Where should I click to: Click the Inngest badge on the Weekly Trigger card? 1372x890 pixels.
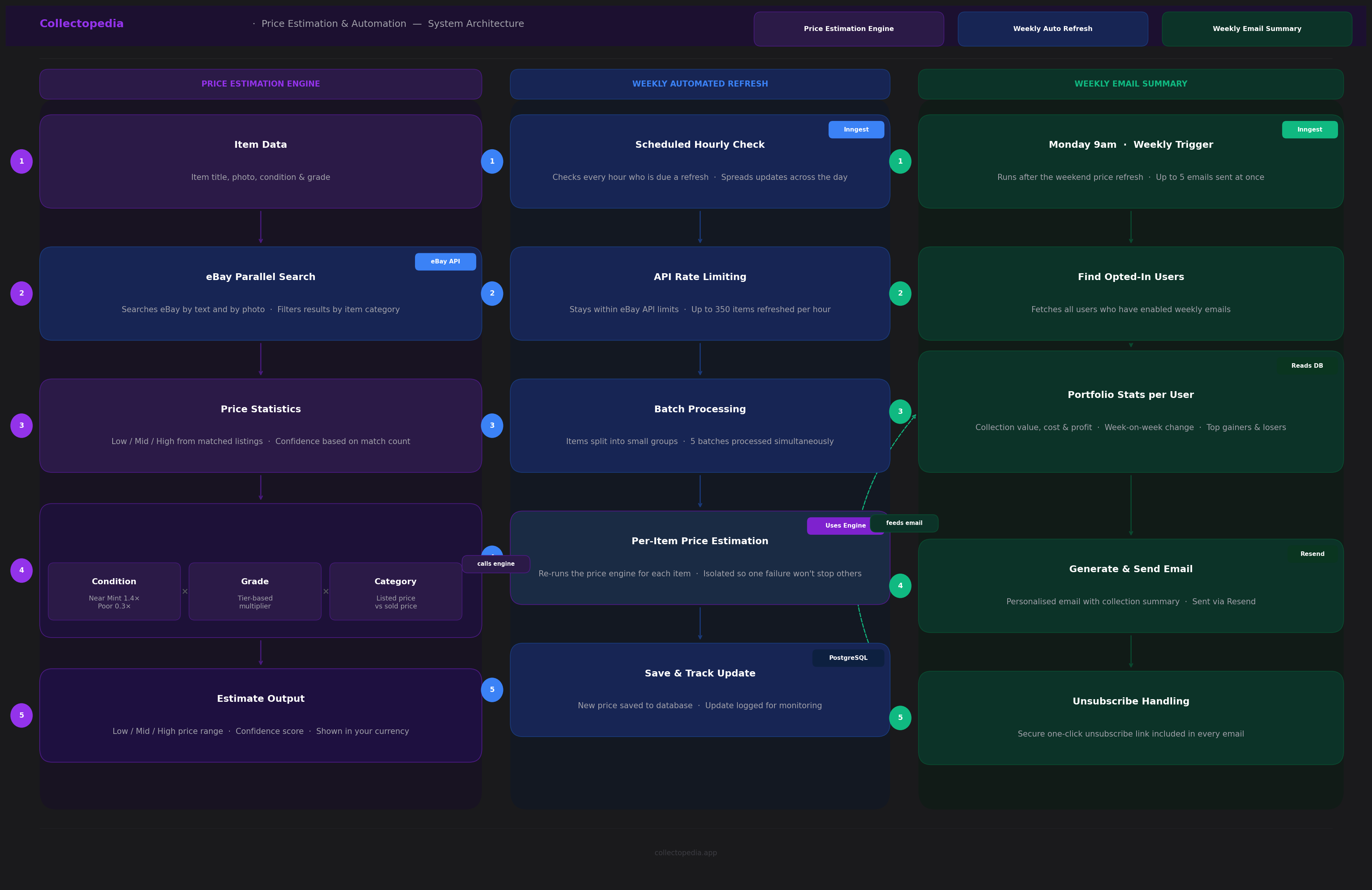pyautogui.click(x=1310, y=130)
